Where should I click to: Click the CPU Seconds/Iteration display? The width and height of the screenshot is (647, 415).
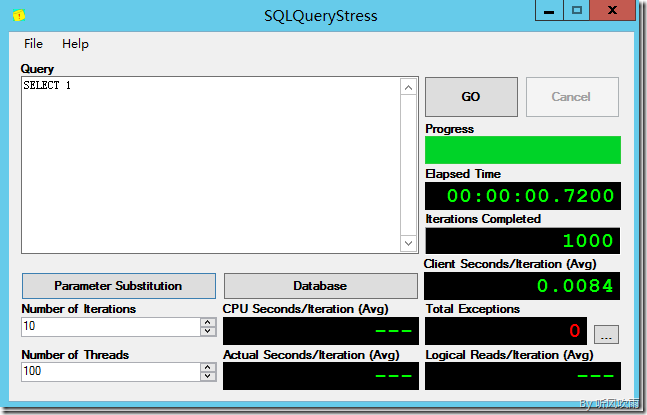click(321, 331)
